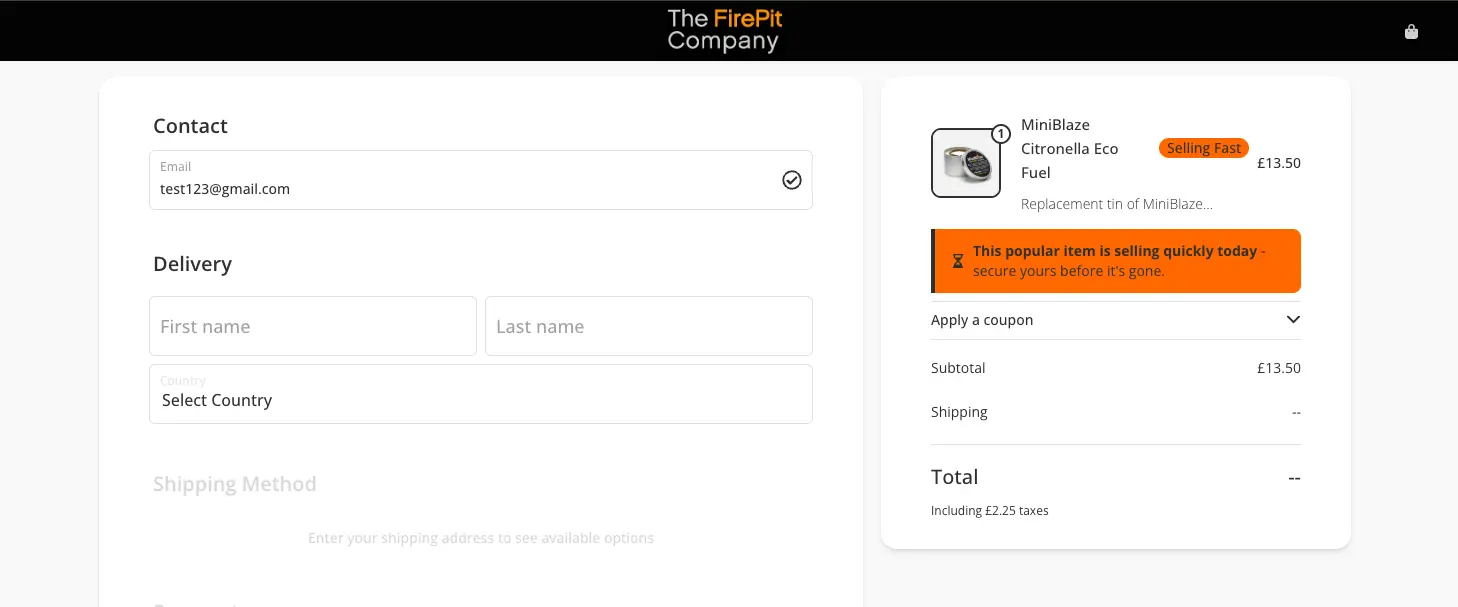Click the MiniBlaze Citronella Eco Fuel product title

pos(1070,148)
